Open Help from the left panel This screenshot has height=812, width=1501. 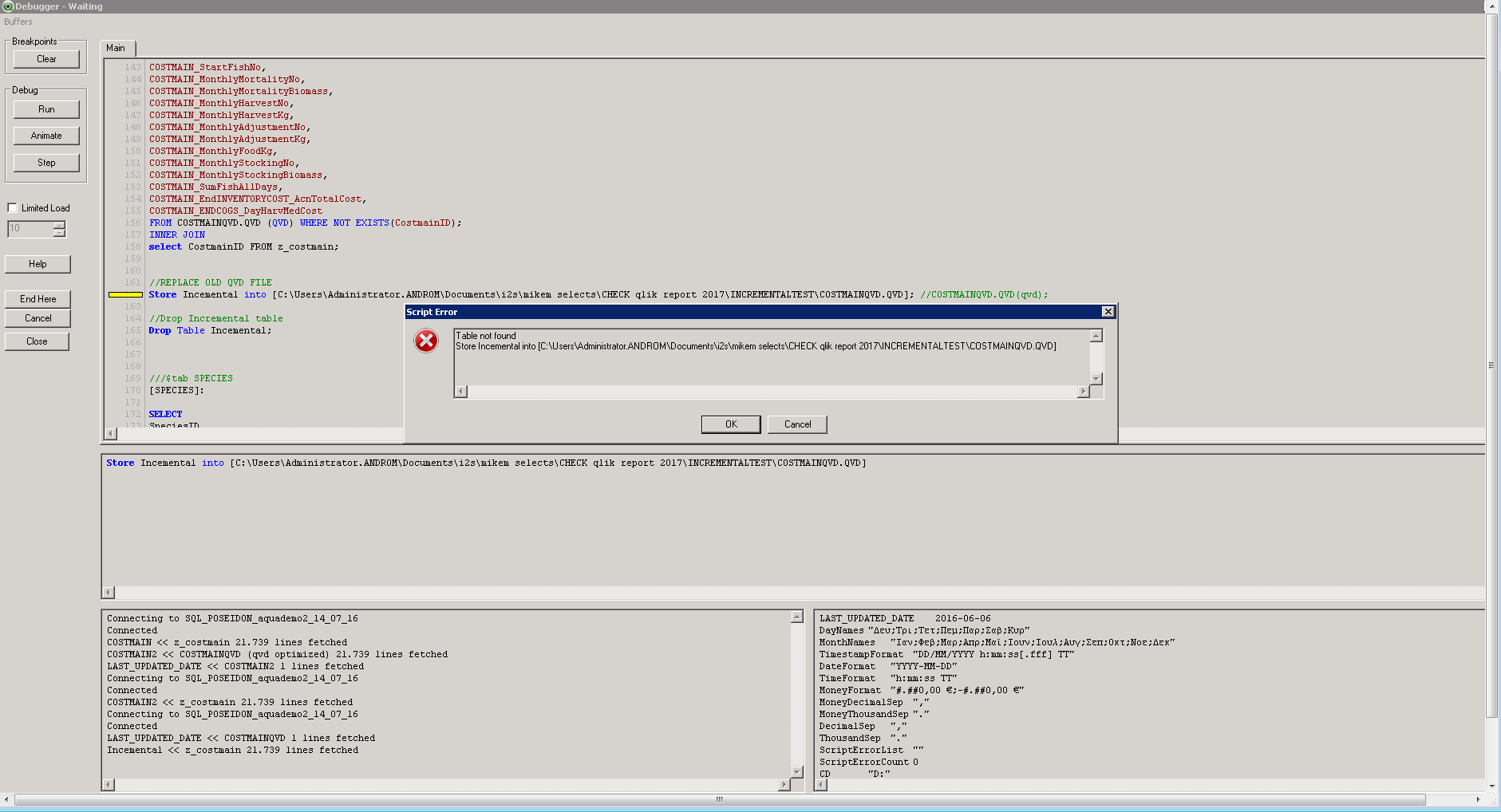point(38,264)
